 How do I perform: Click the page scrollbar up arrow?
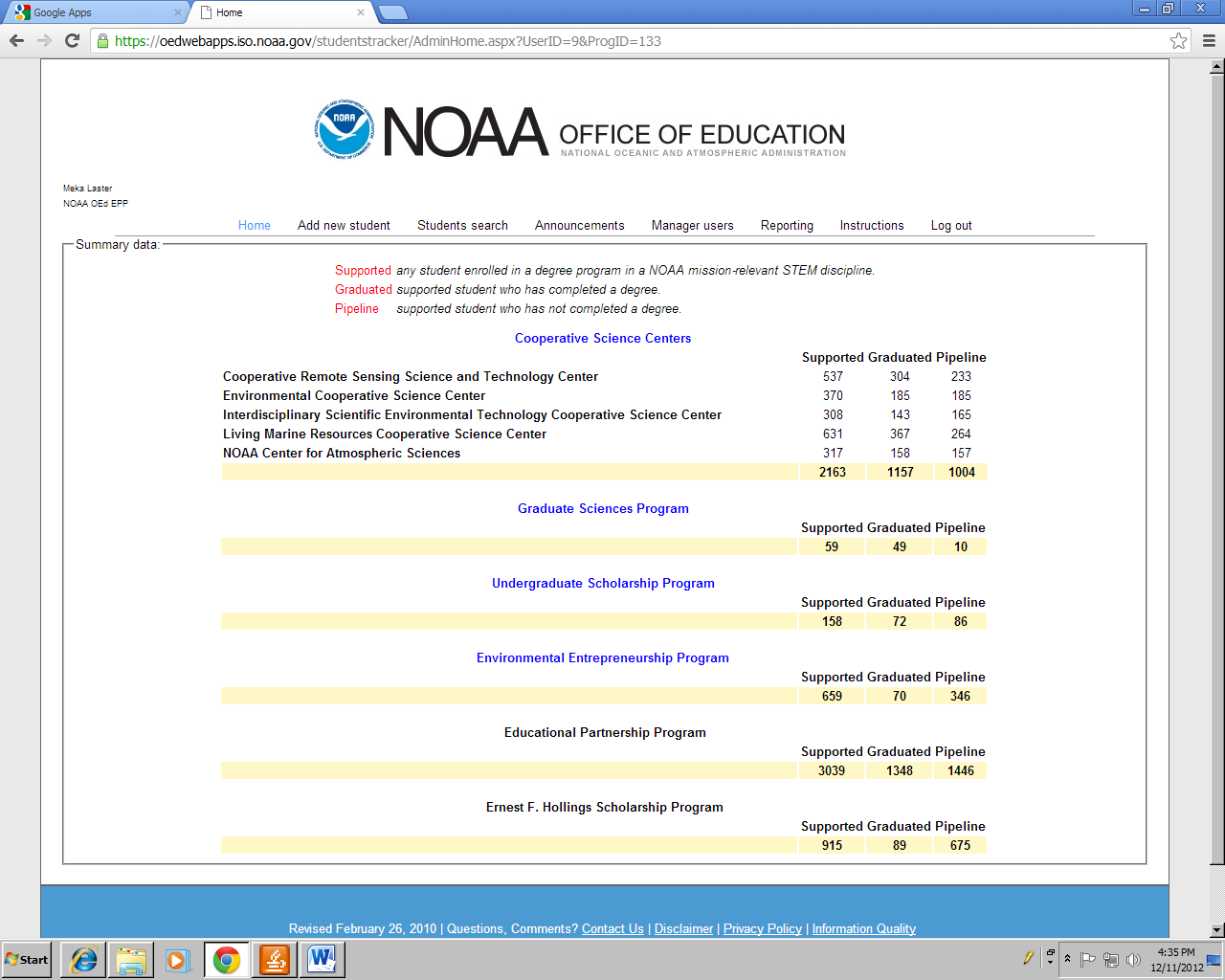click(1217, 67)
